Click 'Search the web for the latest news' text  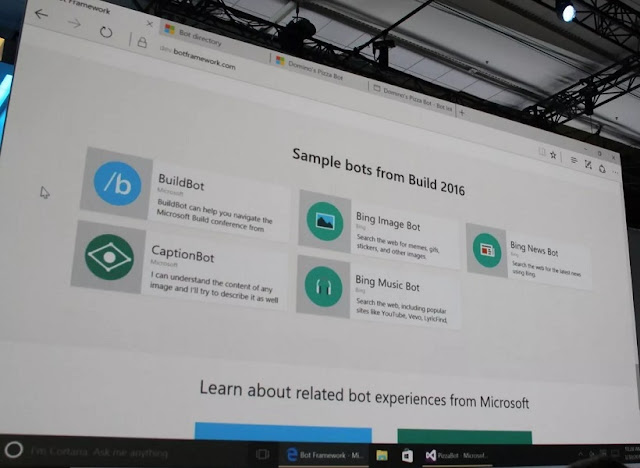click(546, 268)
